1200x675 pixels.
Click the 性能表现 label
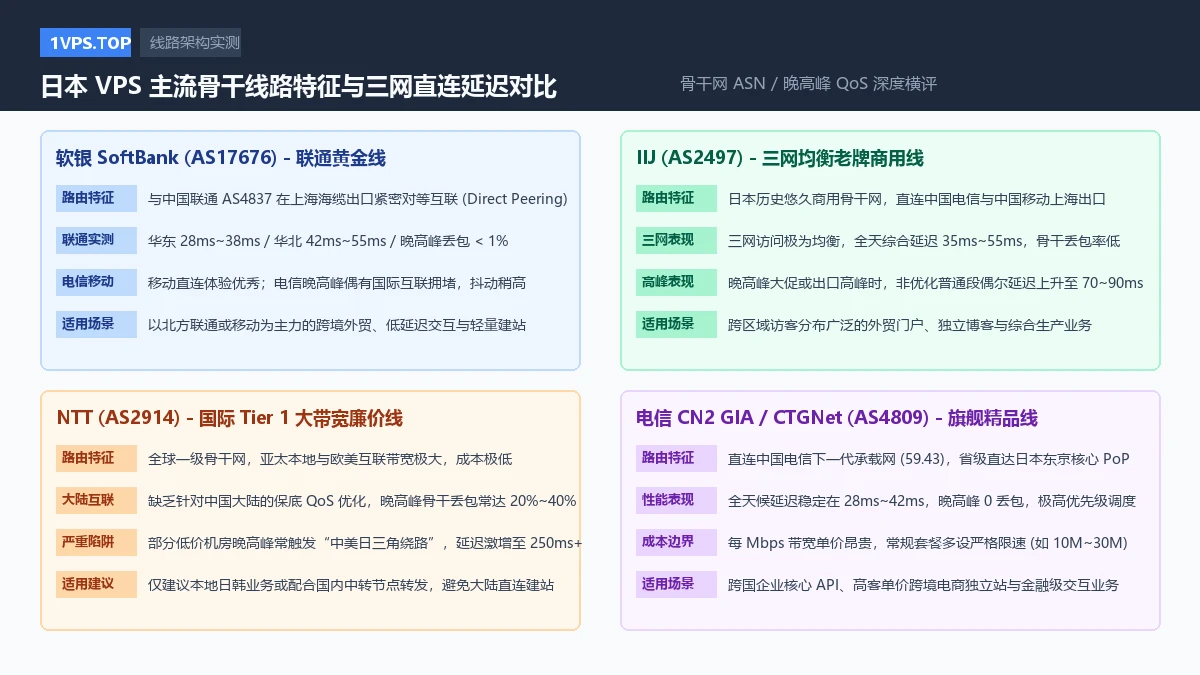click(x=677, y=500)
